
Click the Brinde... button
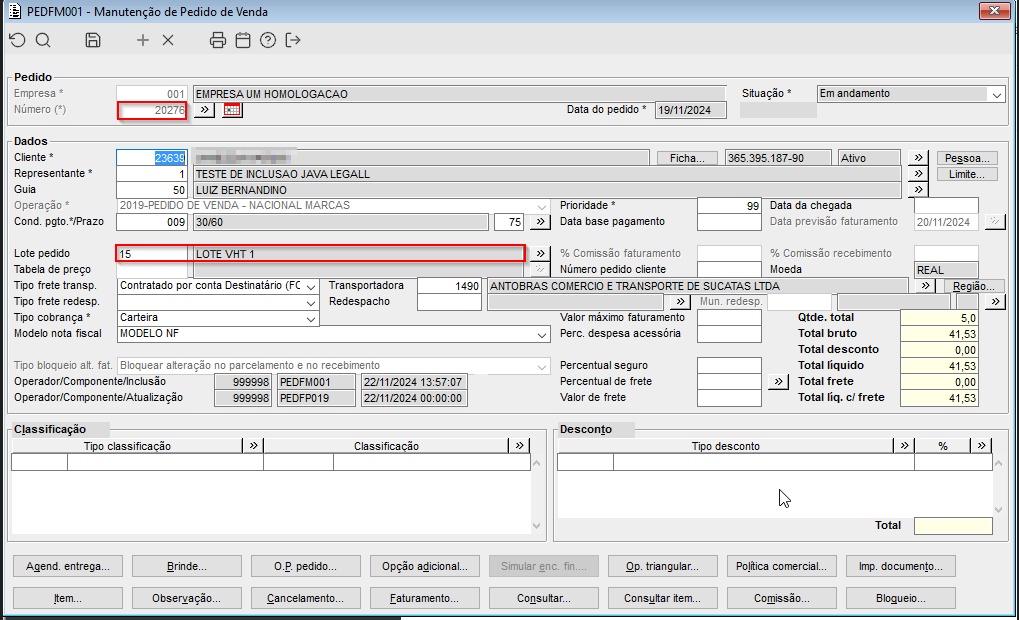187,566
